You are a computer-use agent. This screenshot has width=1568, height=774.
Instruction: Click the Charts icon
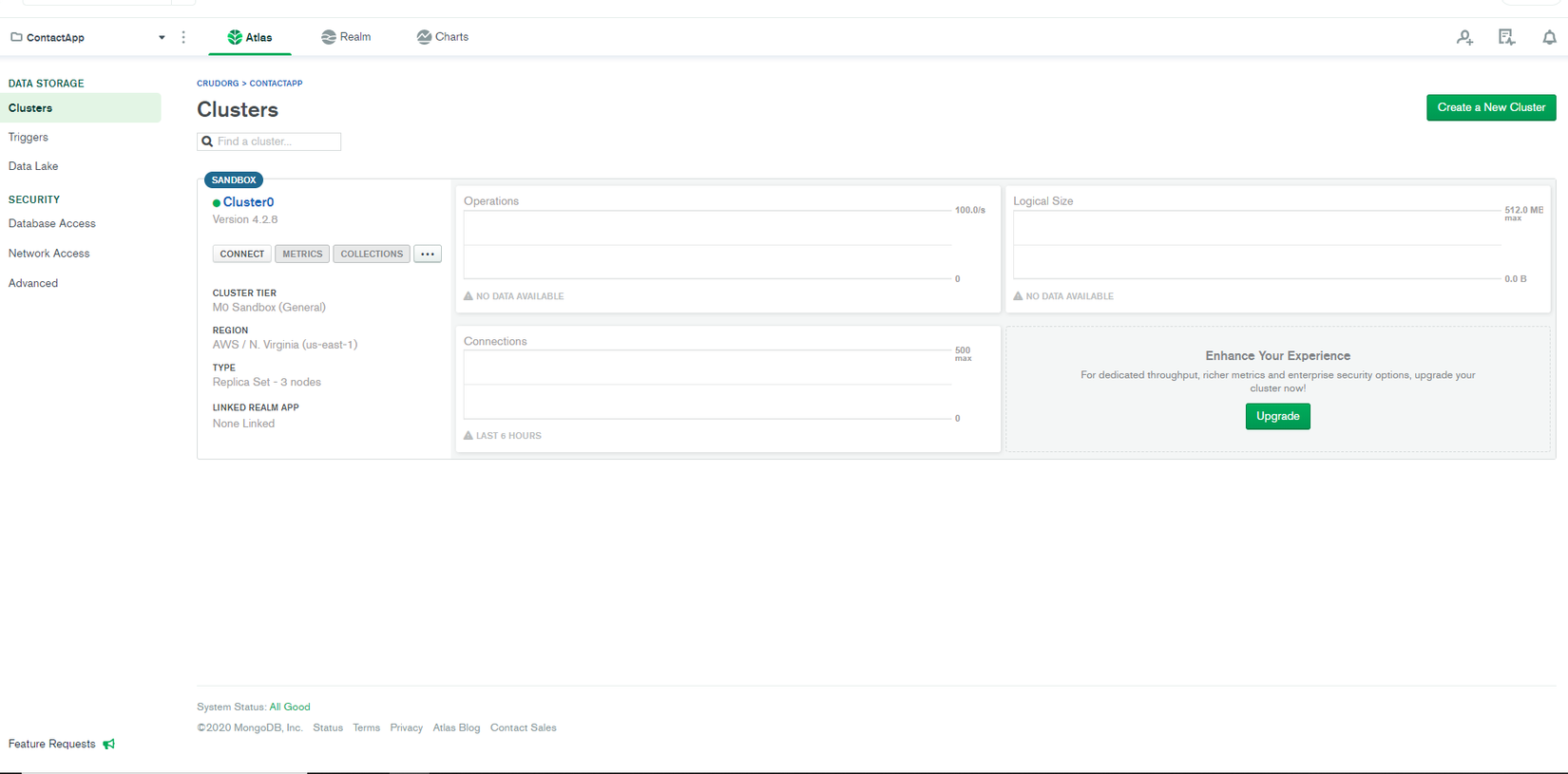424,37
